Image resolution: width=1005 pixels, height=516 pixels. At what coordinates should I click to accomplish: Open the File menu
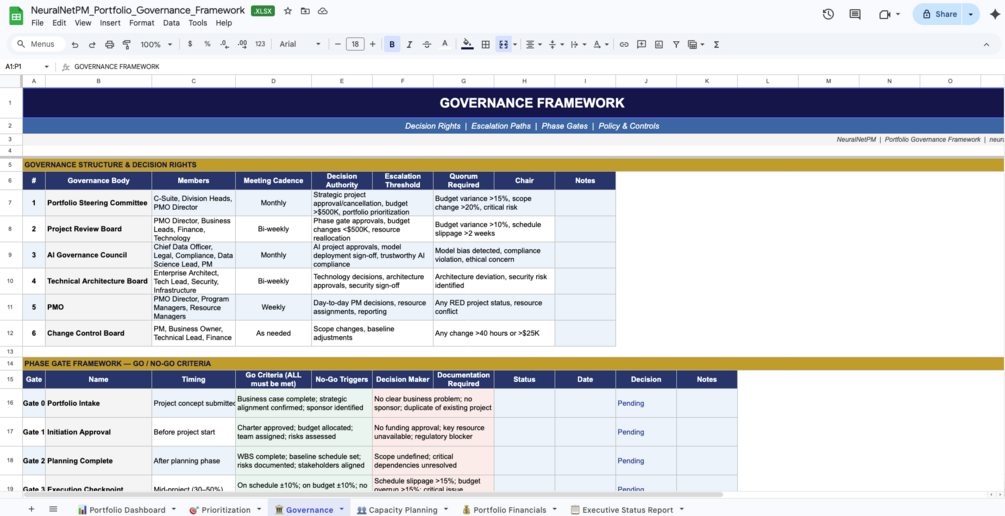click(x=37, y=23)
